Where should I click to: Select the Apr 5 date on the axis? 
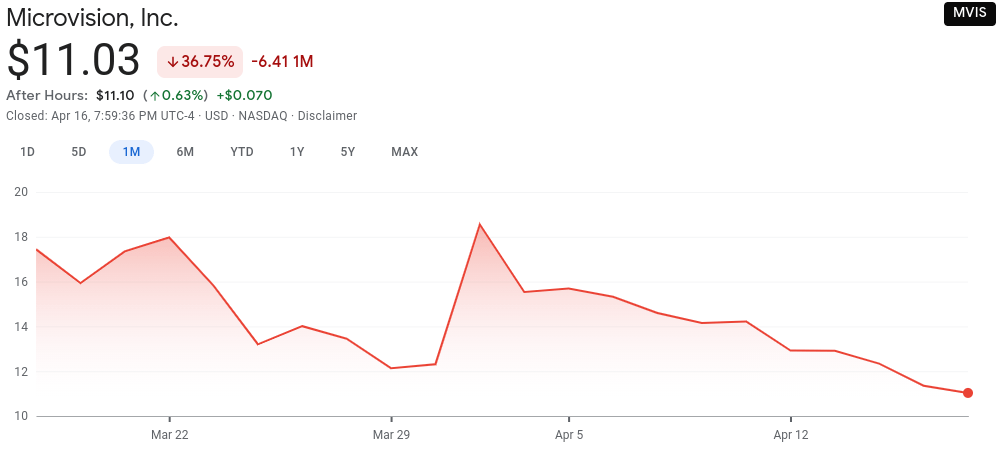click(568, 435)
